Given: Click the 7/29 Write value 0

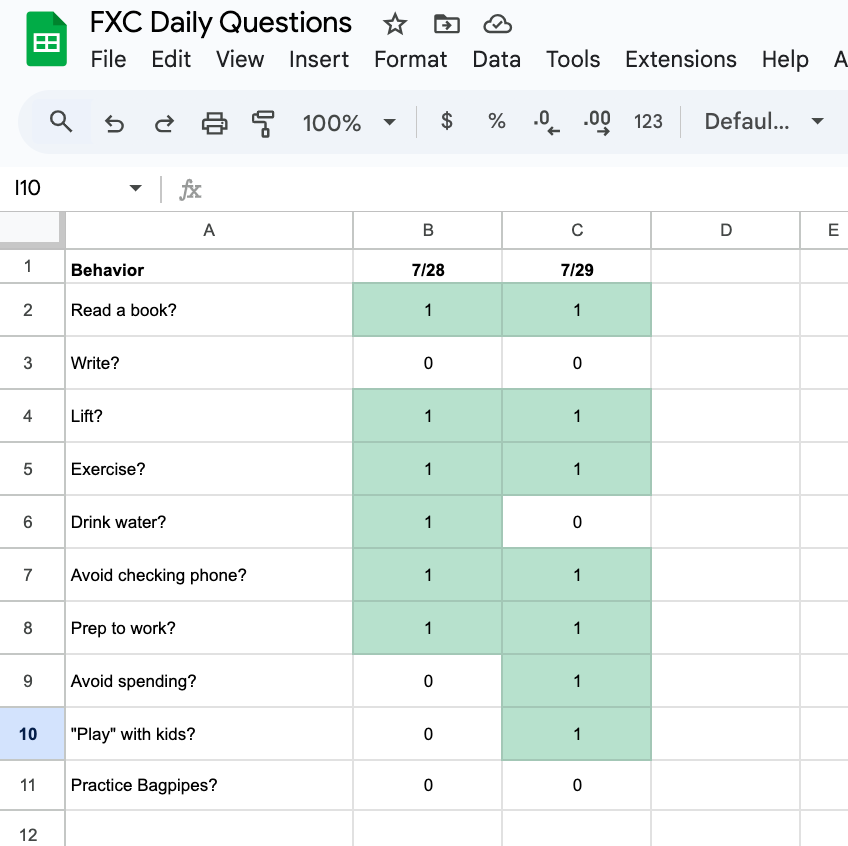Looking at the screenshot, I should click(x=577, y=363).
